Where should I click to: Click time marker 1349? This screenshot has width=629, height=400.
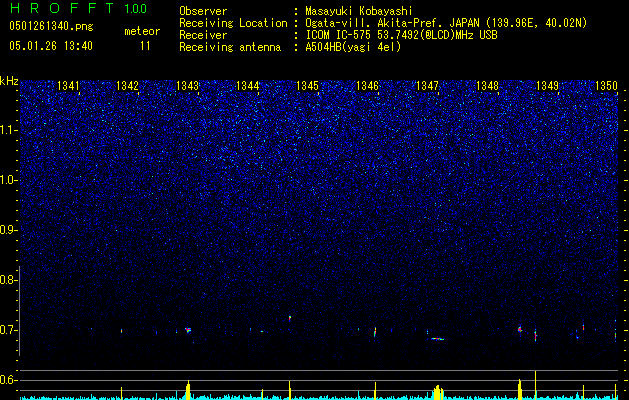point(547,86)
